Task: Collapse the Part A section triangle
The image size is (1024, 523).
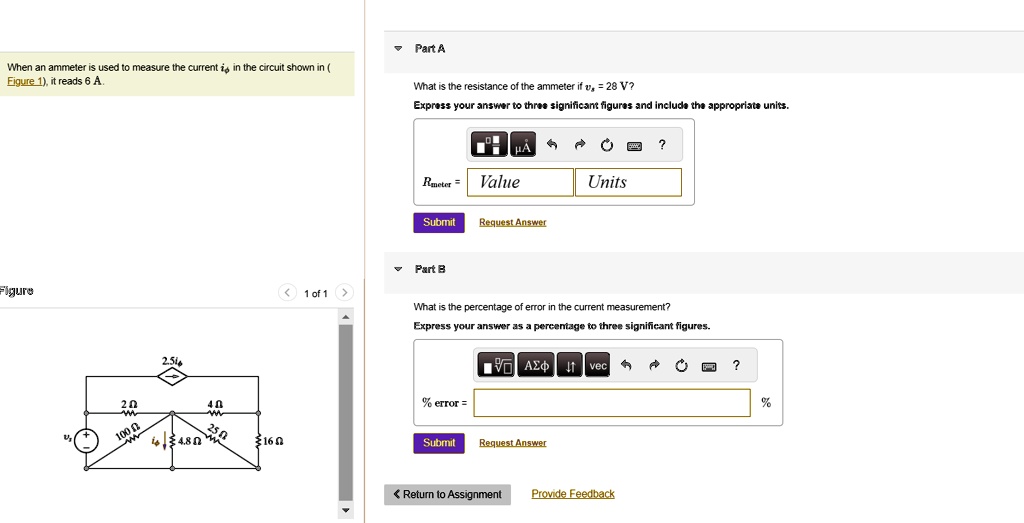Action: pos(398,49)
